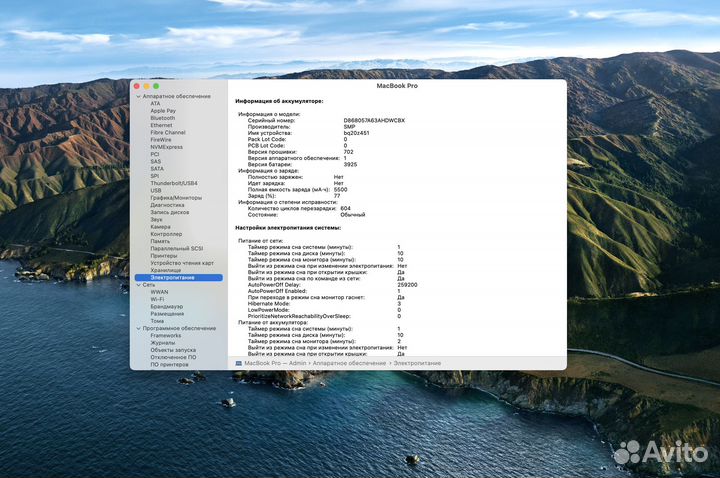Choose the PCI sidebar entry
This screenshot has height=478, width=720.
pos(155,154)
